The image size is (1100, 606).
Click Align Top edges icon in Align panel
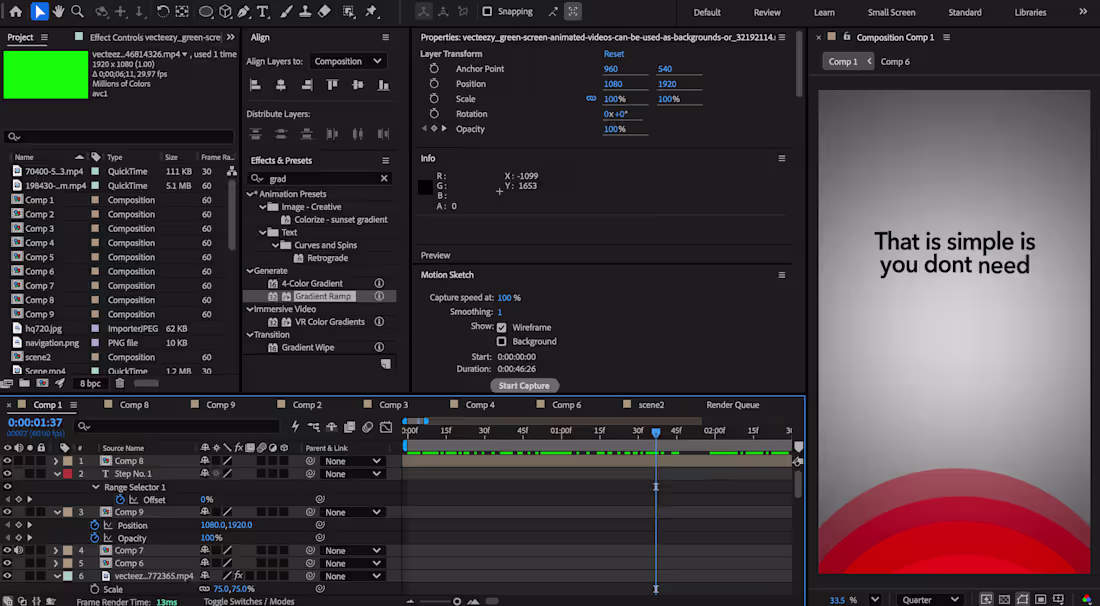click(332, 85)
